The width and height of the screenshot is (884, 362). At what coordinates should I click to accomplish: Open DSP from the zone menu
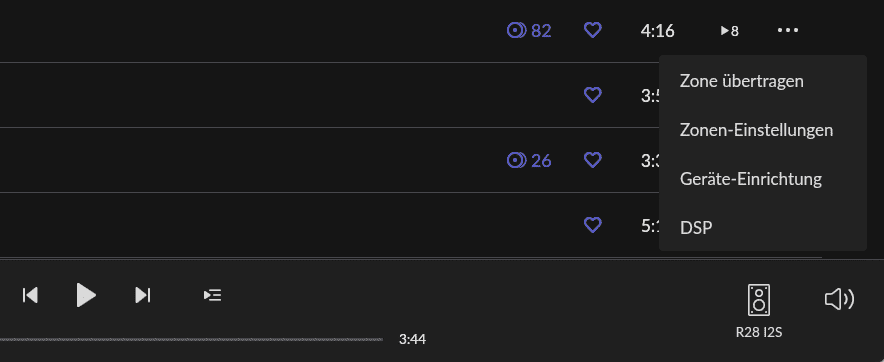(696, 228)
